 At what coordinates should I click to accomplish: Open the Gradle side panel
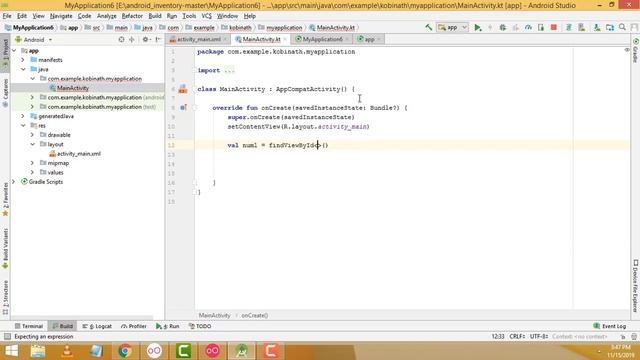pyautogui.click(x=636, y=51)
